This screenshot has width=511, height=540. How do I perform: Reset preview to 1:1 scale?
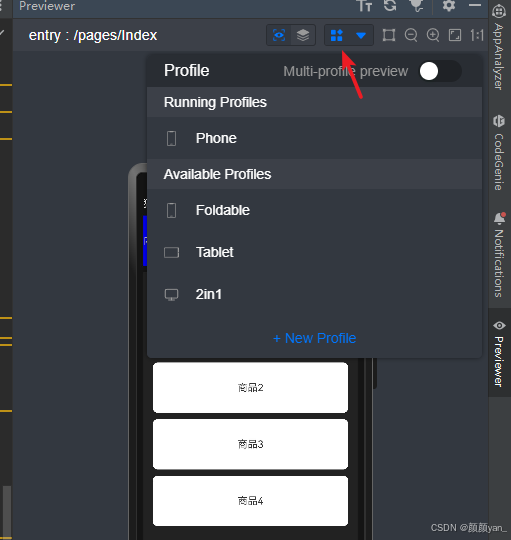click(x=477, y=35)
